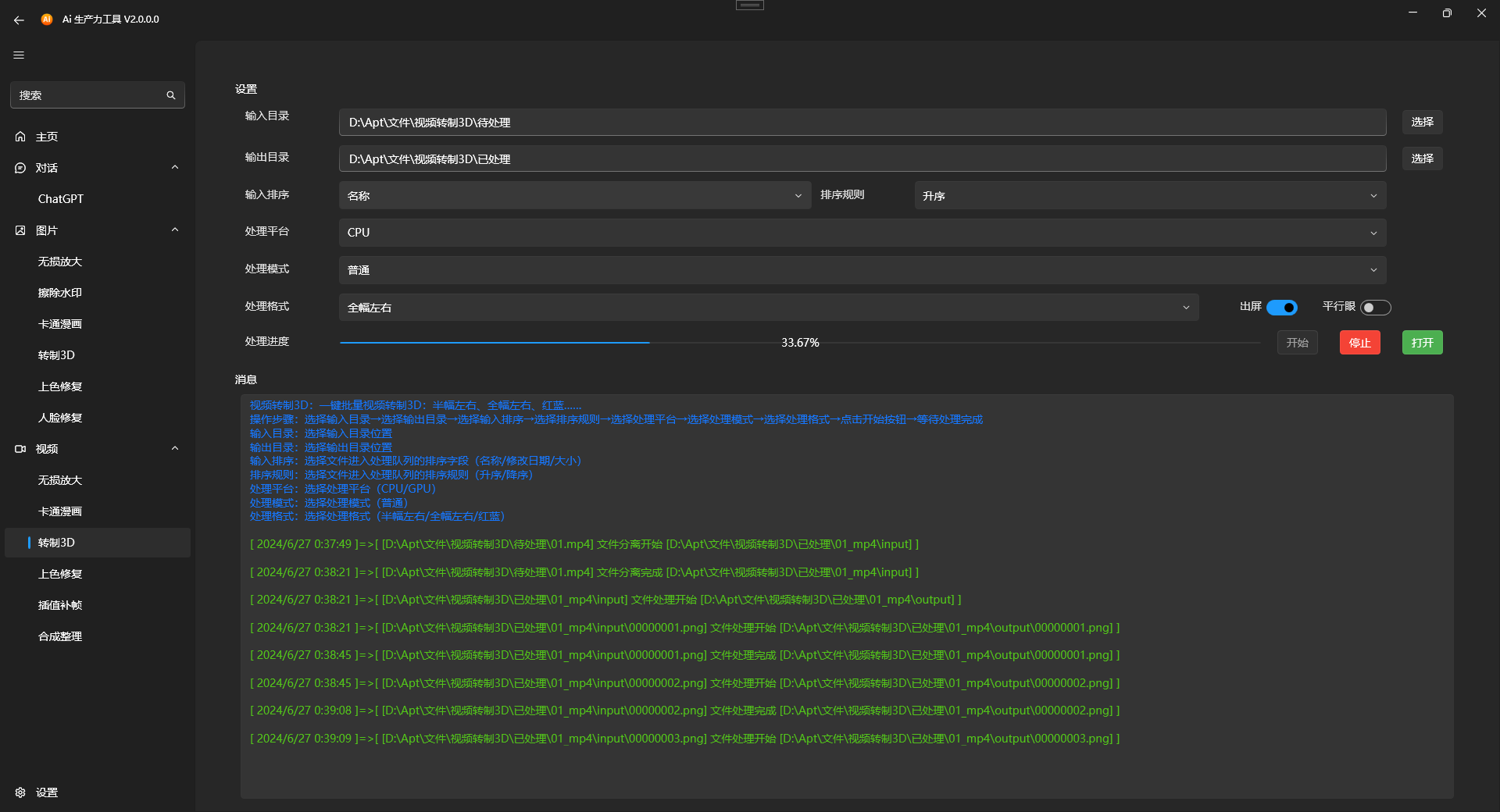Click the 0:39:08 00000002.png 文件处理完成 log line
This screenshot has height=812, width=1500.
(x=685, y=710)
